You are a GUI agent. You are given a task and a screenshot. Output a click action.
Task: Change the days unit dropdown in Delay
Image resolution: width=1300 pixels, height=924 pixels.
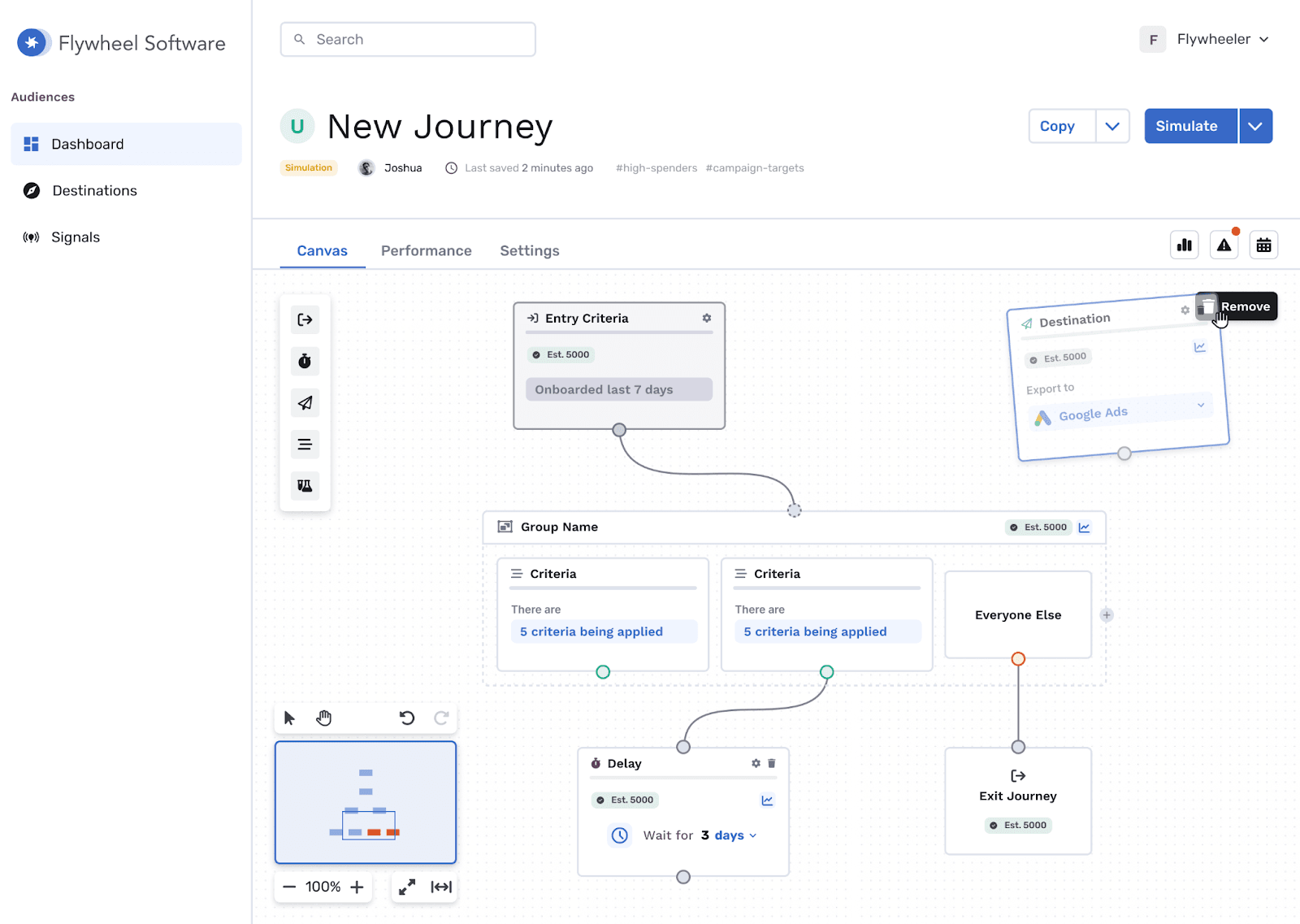point(736,835)
